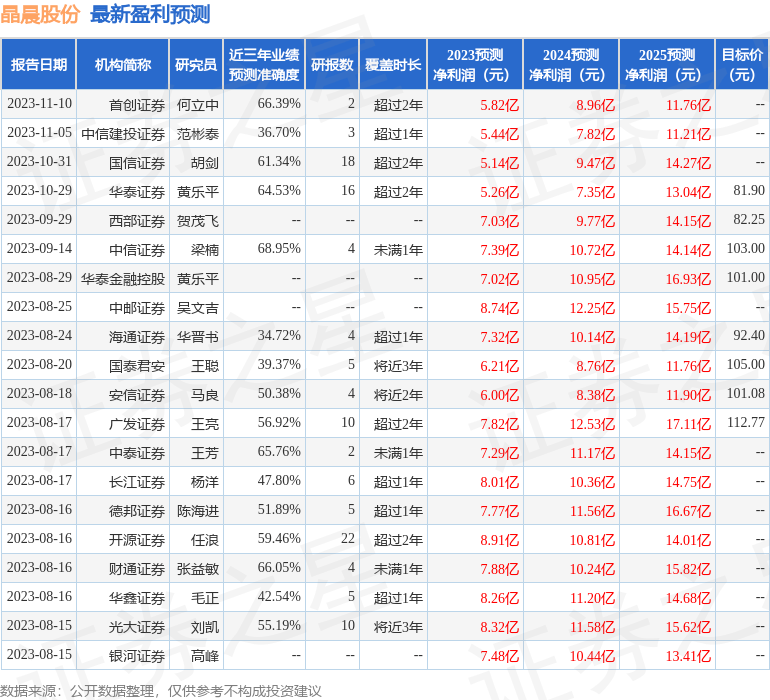
Task: Select the 机构简称 column header
Action: click(123, 64)
